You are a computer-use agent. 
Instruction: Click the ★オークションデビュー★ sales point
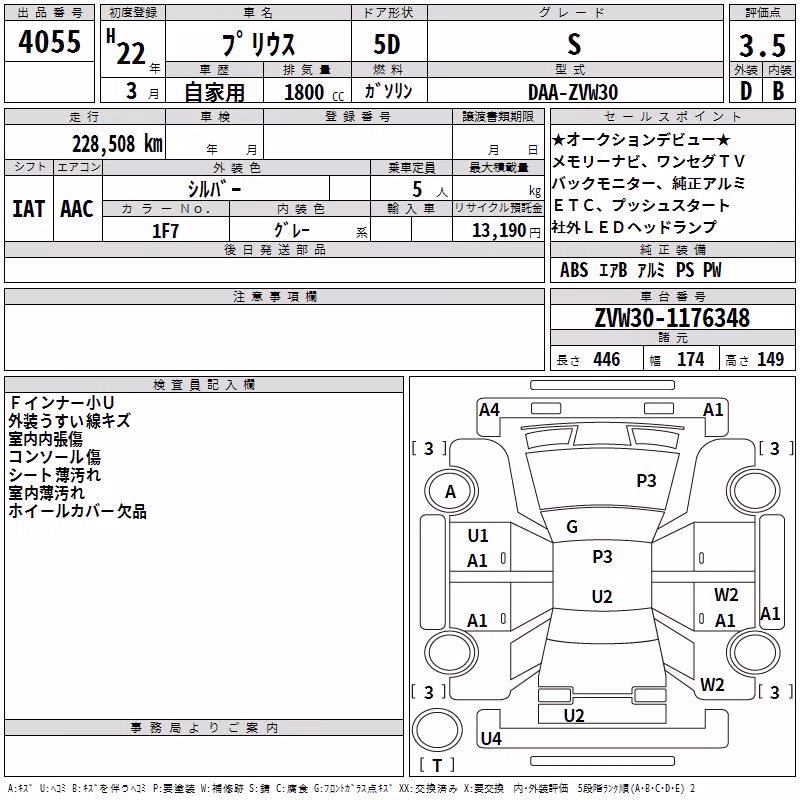641,139
